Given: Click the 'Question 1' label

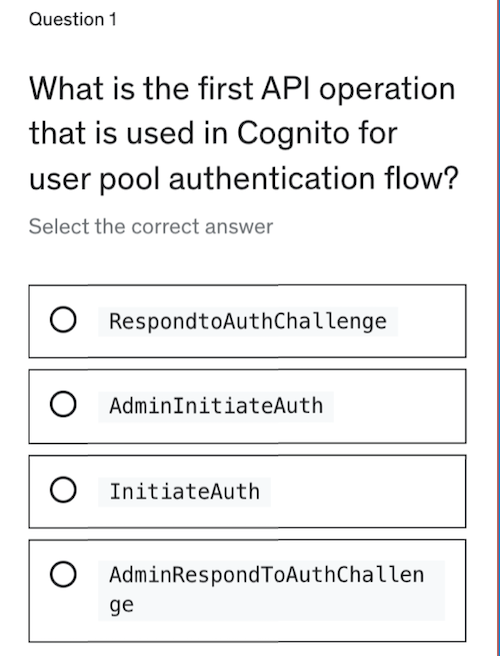Looking at the screenshot, I should (73, 20).
